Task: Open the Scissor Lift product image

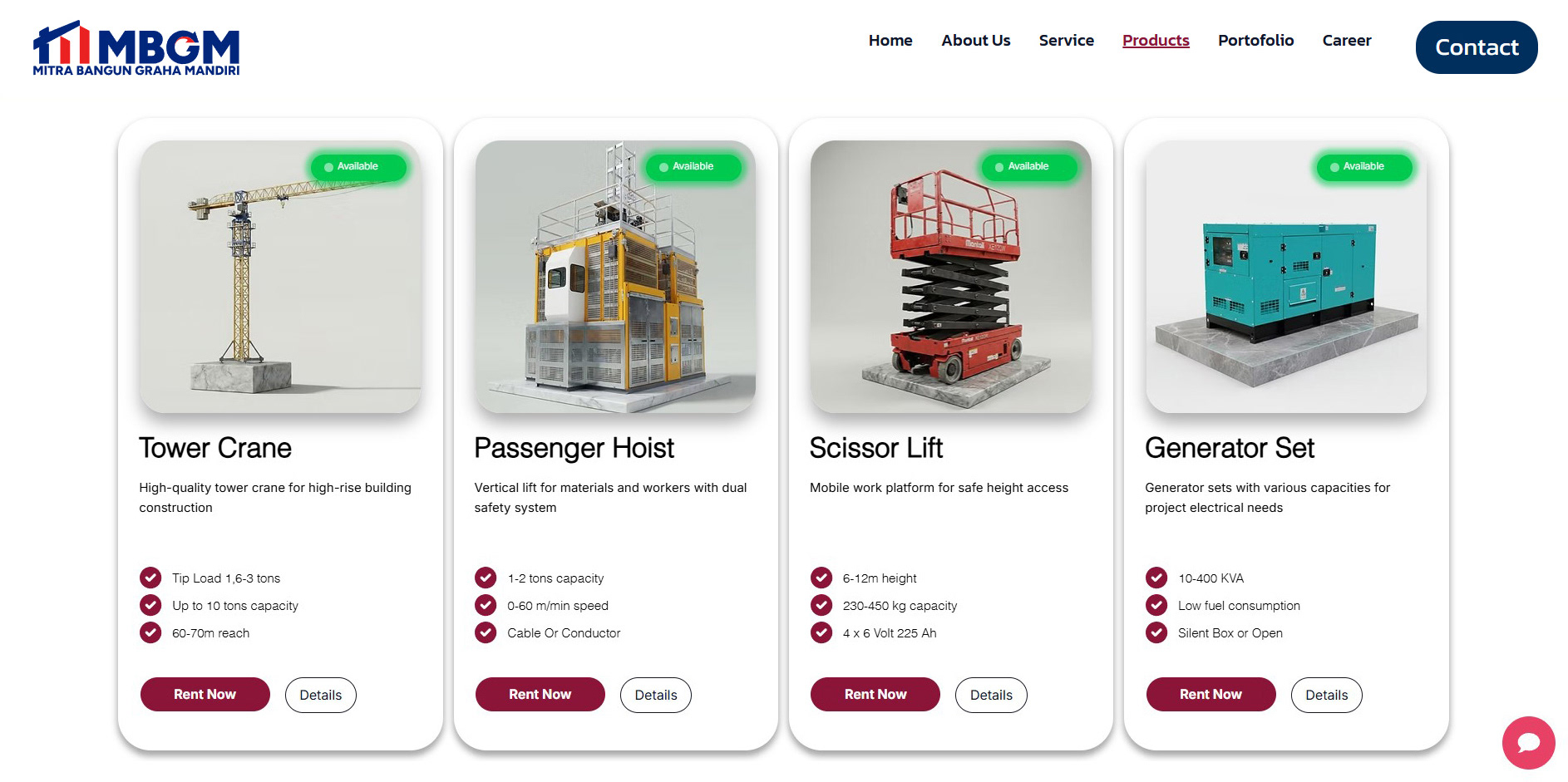Action: click(951, 277)
